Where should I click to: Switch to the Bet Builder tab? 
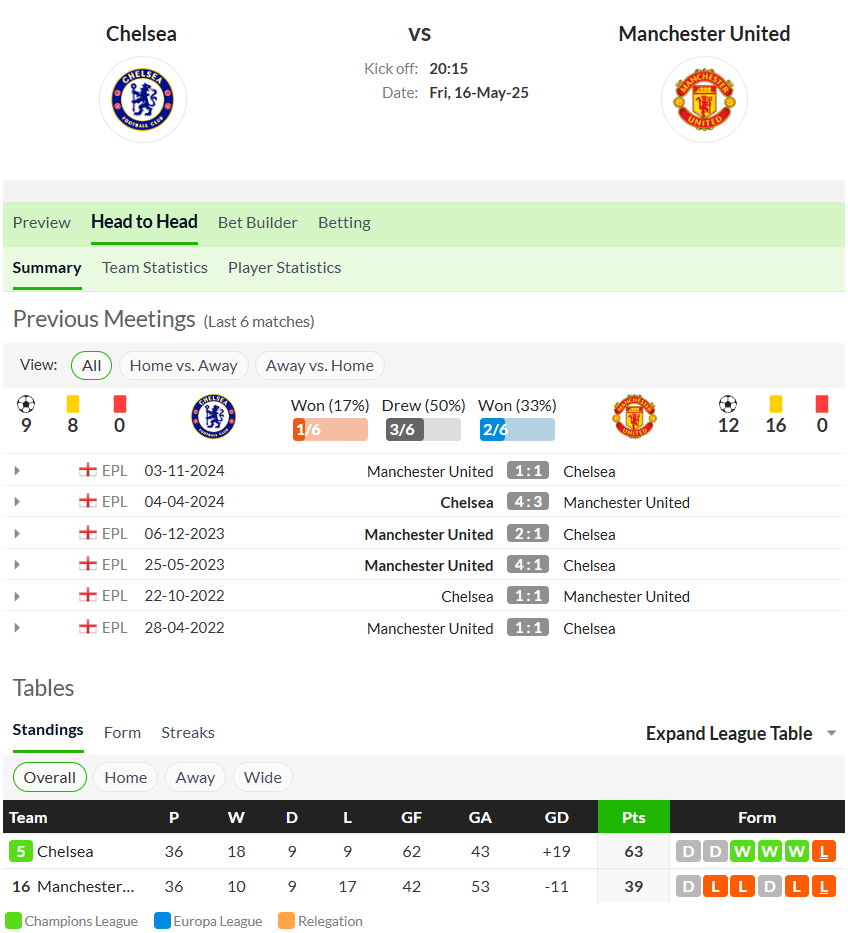click(x=257, y=223)
